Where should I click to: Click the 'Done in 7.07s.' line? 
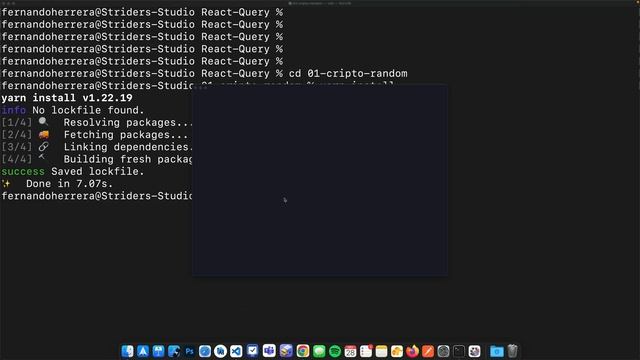pos(69,184)
